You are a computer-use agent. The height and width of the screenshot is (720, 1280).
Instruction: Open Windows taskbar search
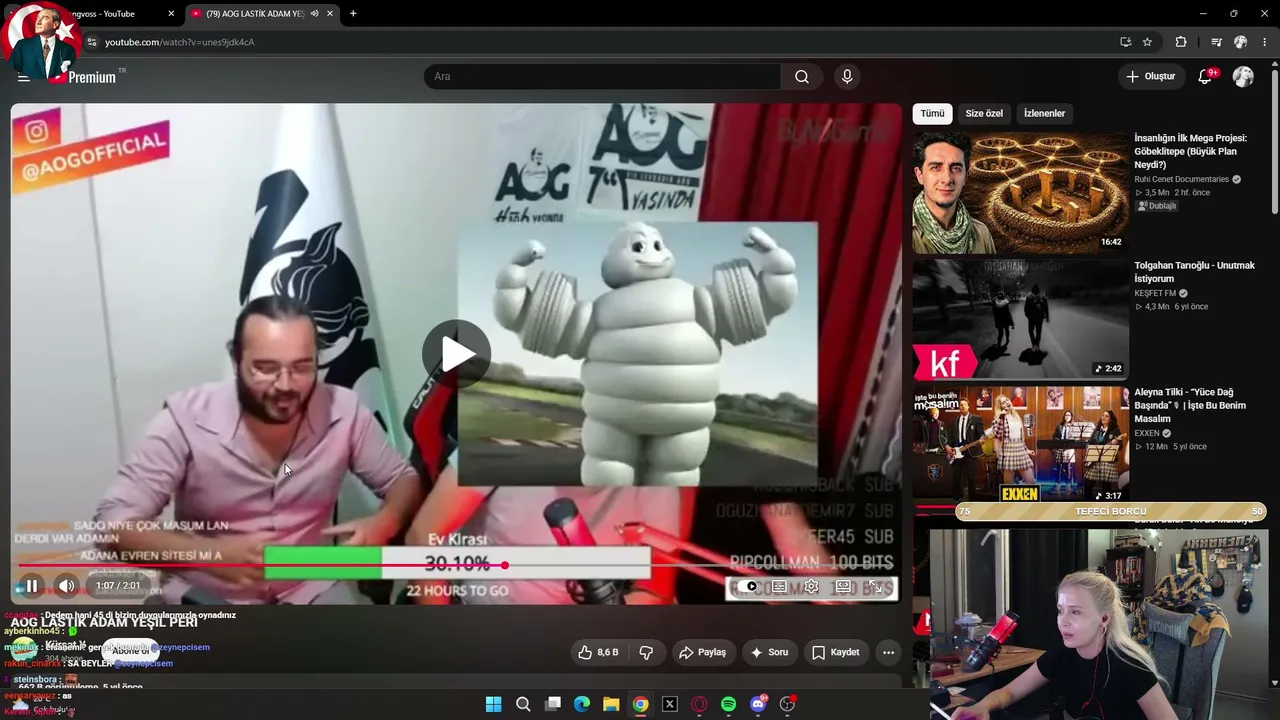(x=523, y=704)
